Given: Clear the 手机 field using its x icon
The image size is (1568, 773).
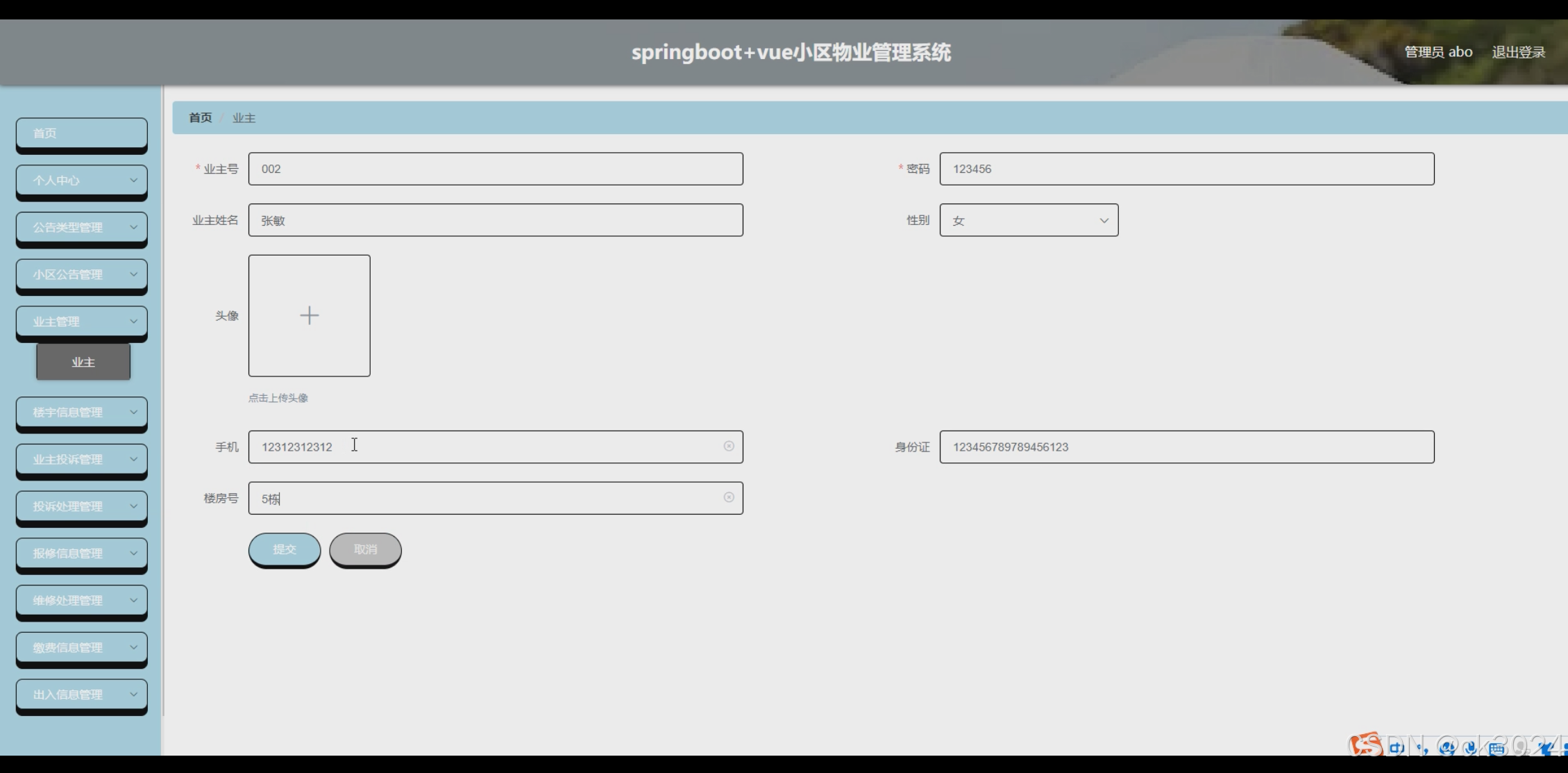Looking at the screenshot, I should click(728, 447).
